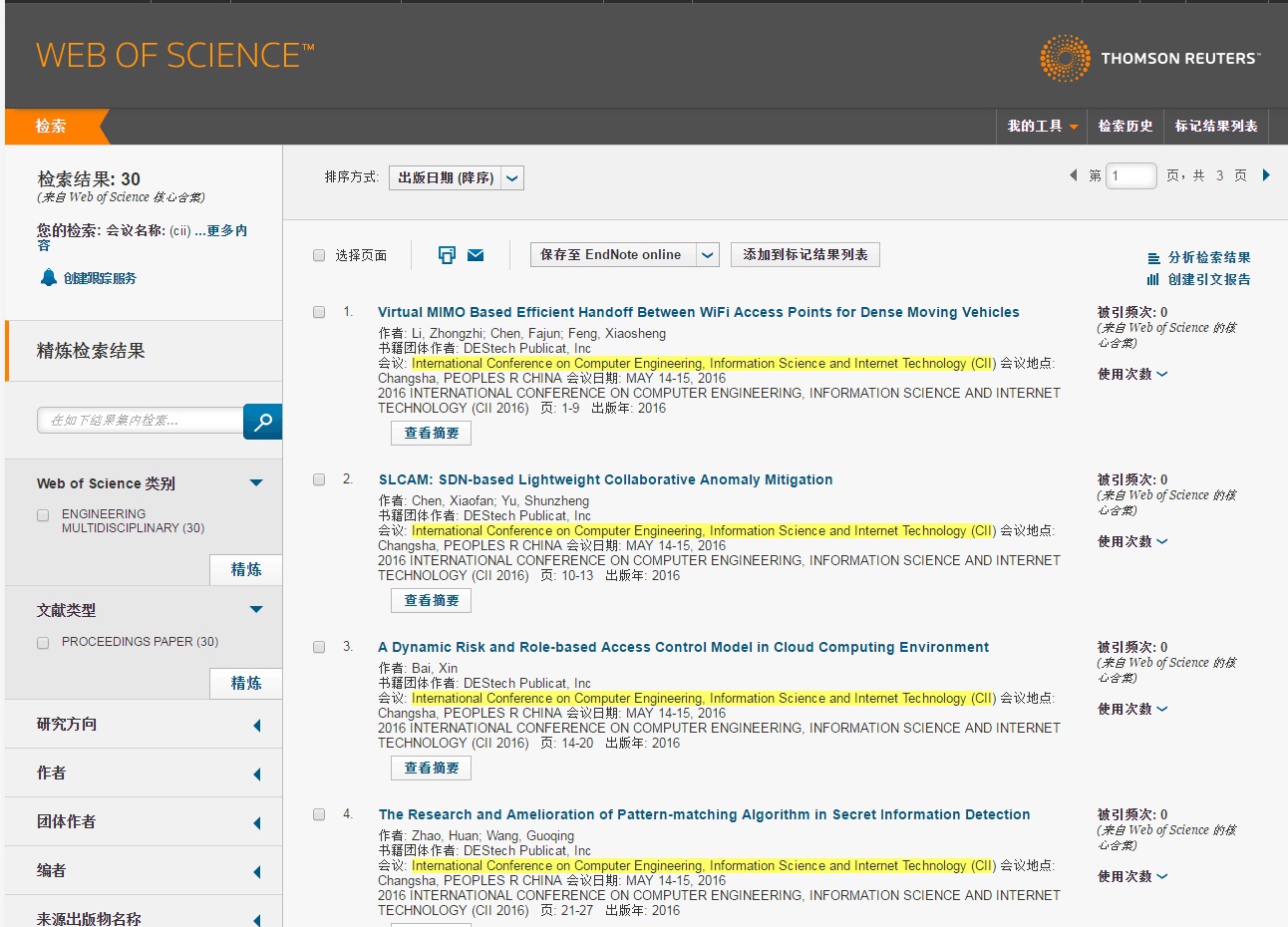Check PROCEEDINGS PAPER filter checkbox
Screen dimensions: 1288x927
[x=43, y=643]
